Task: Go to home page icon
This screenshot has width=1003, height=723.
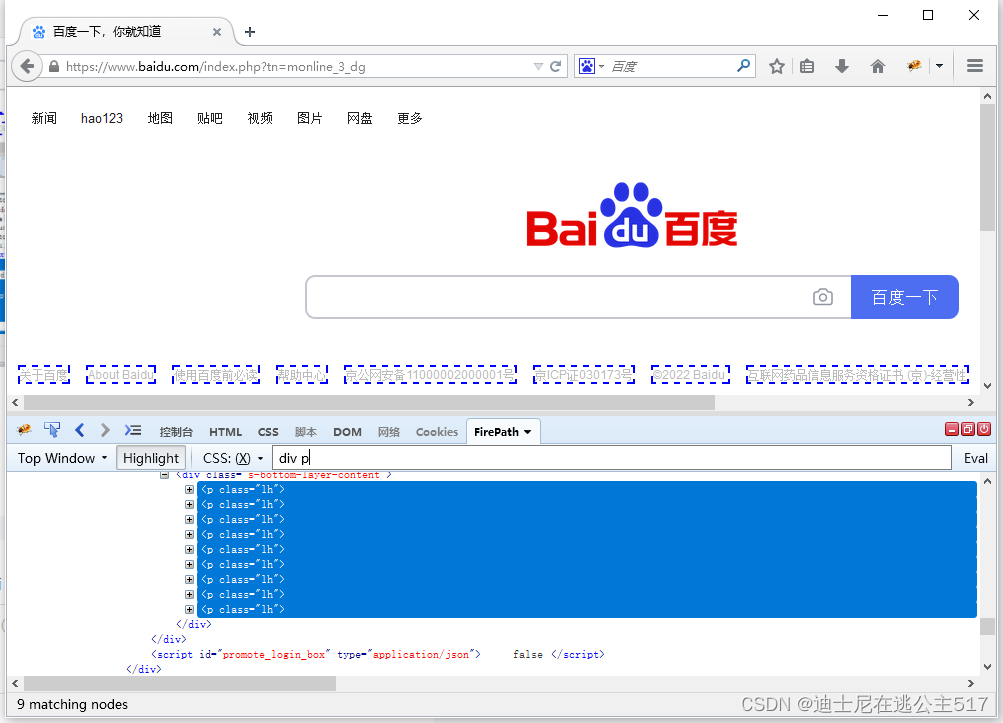Action: click(x=878, y=66)
